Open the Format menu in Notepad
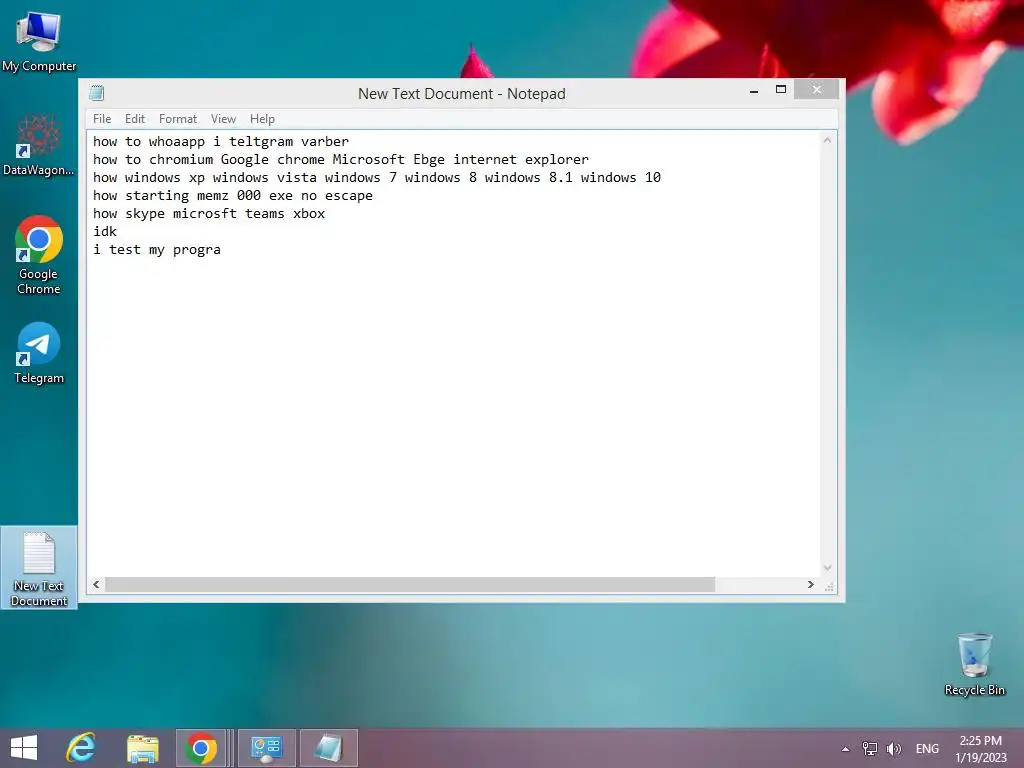The width and height of the screenshot is (1024, 768). click(178, 119)
